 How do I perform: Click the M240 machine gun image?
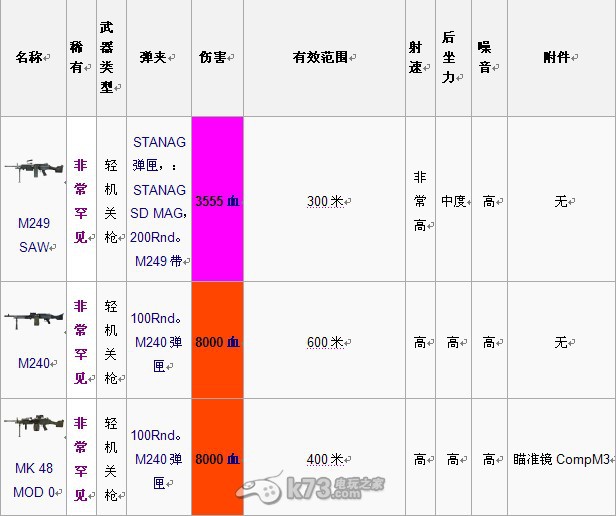point(33,320)
